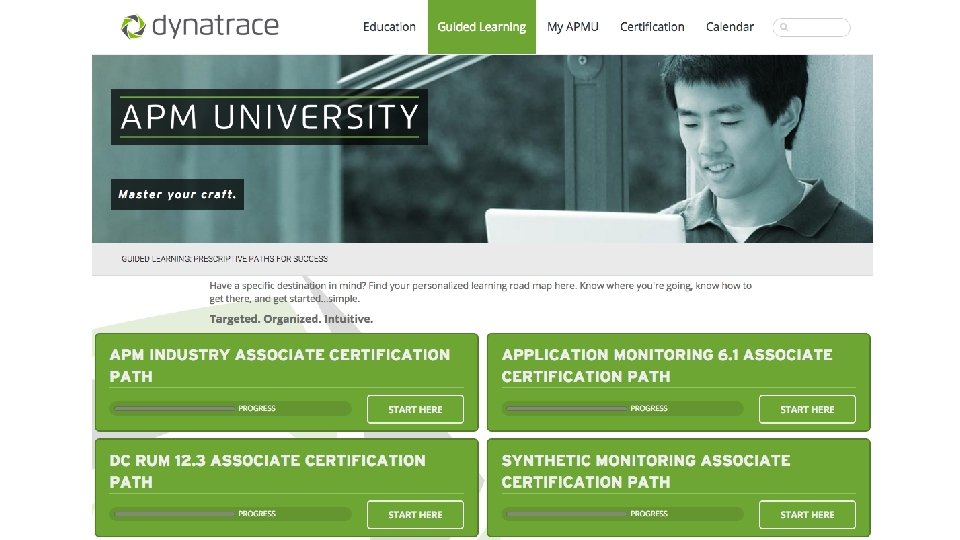Click the APM UNIVERSITY banner title

tap(269, 117)
